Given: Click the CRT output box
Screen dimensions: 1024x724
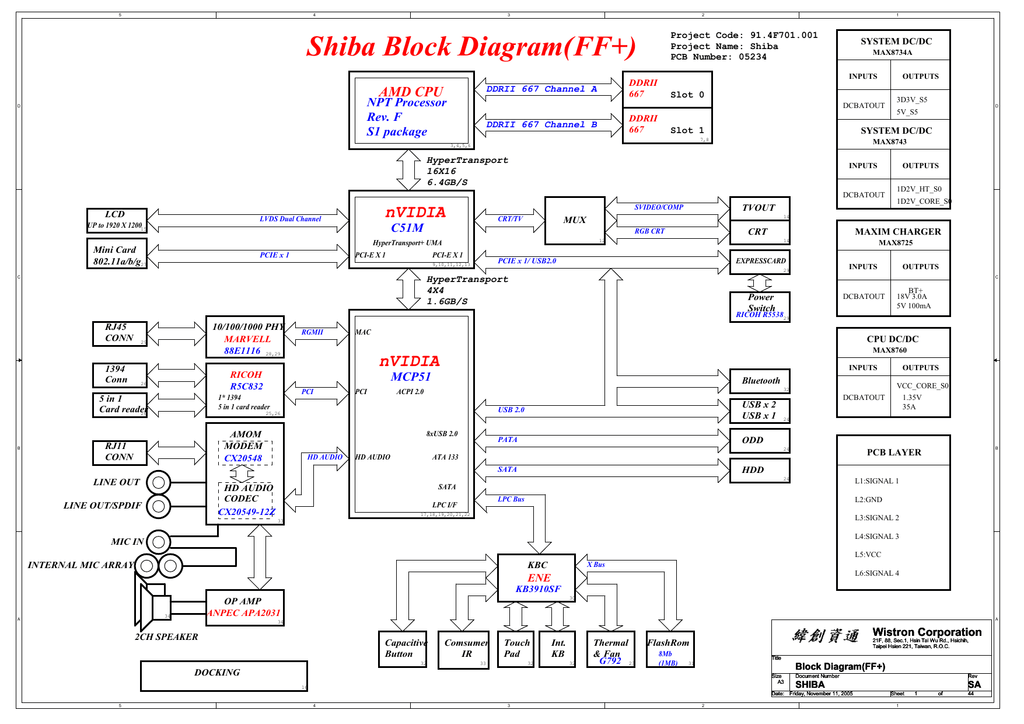Looking at the screenshot, I should [760, 232].
